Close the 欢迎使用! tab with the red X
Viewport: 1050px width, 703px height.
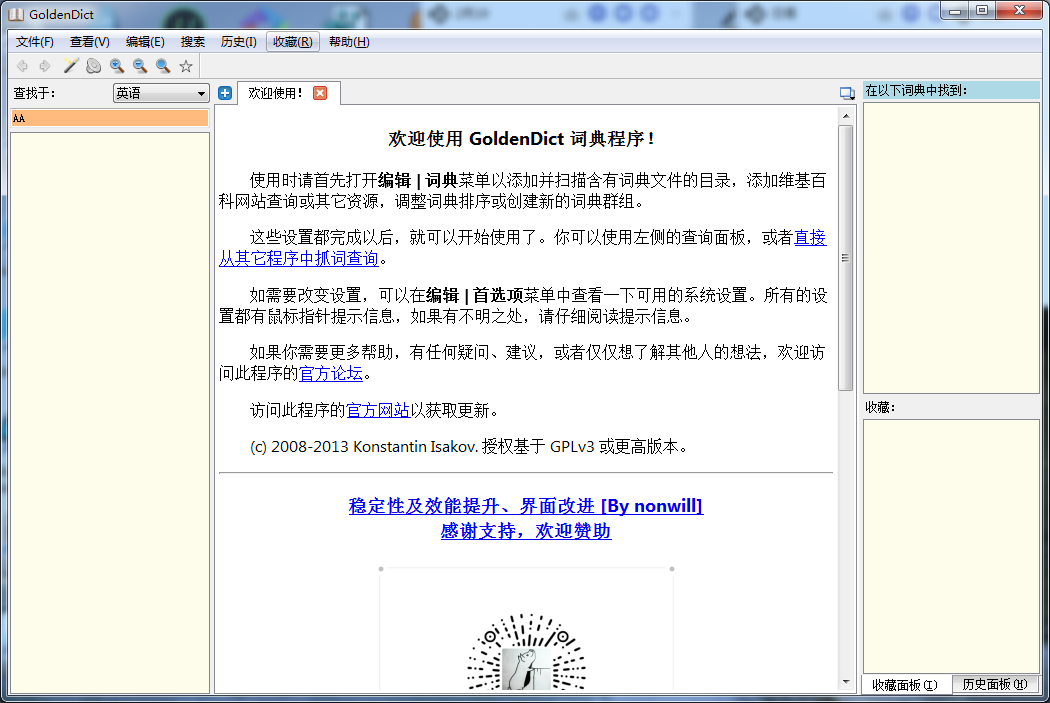tap(320, 93)
